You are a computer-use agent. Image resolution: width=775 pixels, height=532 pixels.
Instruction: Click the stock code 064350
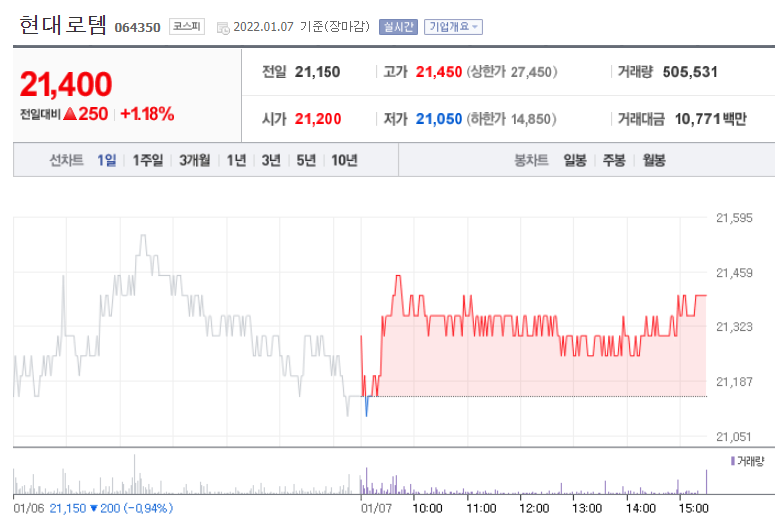click(137, 28)
